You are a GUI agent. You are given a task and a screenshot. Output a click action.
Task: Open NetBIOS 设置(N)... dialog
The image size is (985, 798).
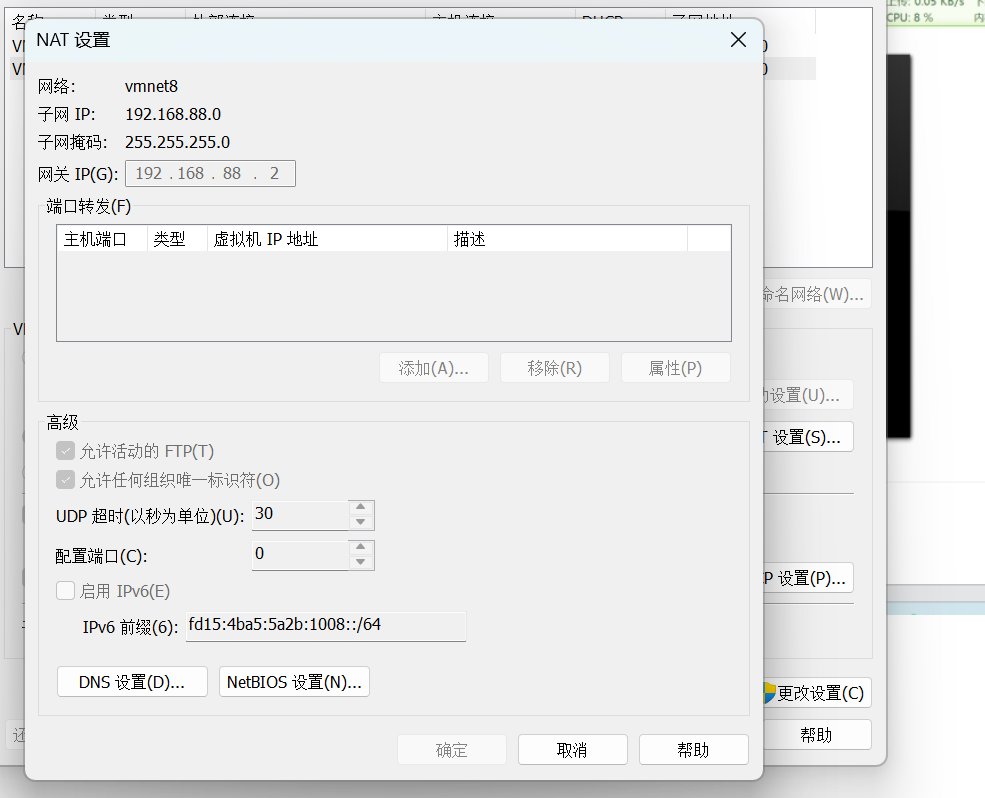coord(294,682)
